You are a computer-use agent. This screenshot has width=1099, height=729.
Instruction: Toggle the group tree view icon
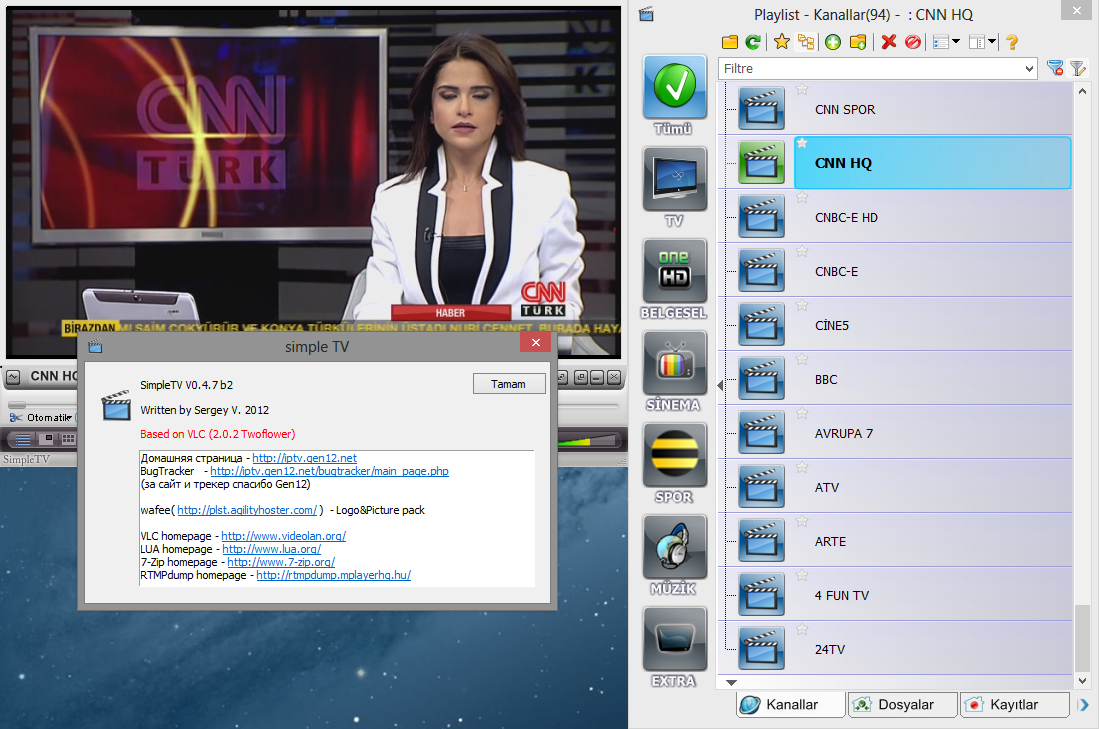806,42
